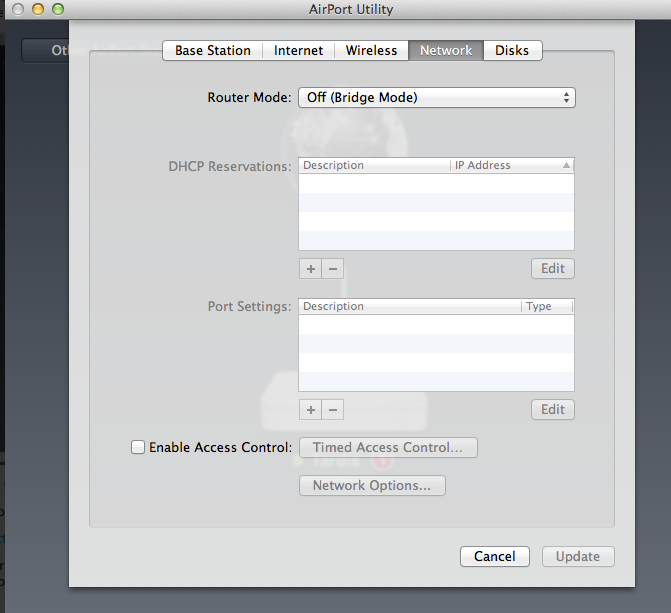Click the Router Mode stepper arrows
671x613 pixels.
coord(566,98)
